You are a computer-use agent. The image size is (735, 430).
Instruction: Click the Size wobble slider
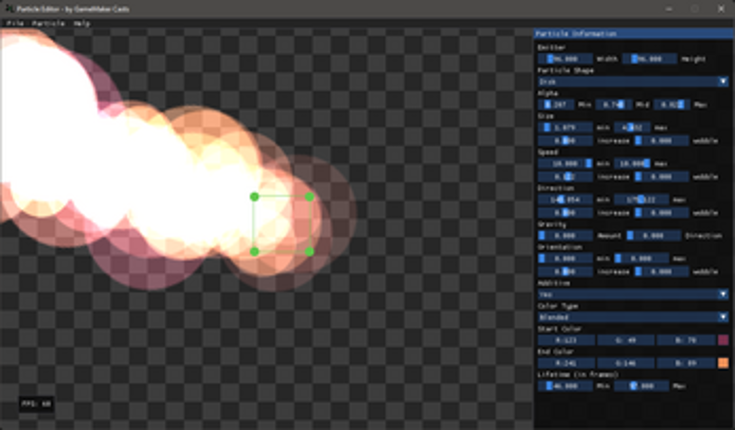[x=661, y=141]
